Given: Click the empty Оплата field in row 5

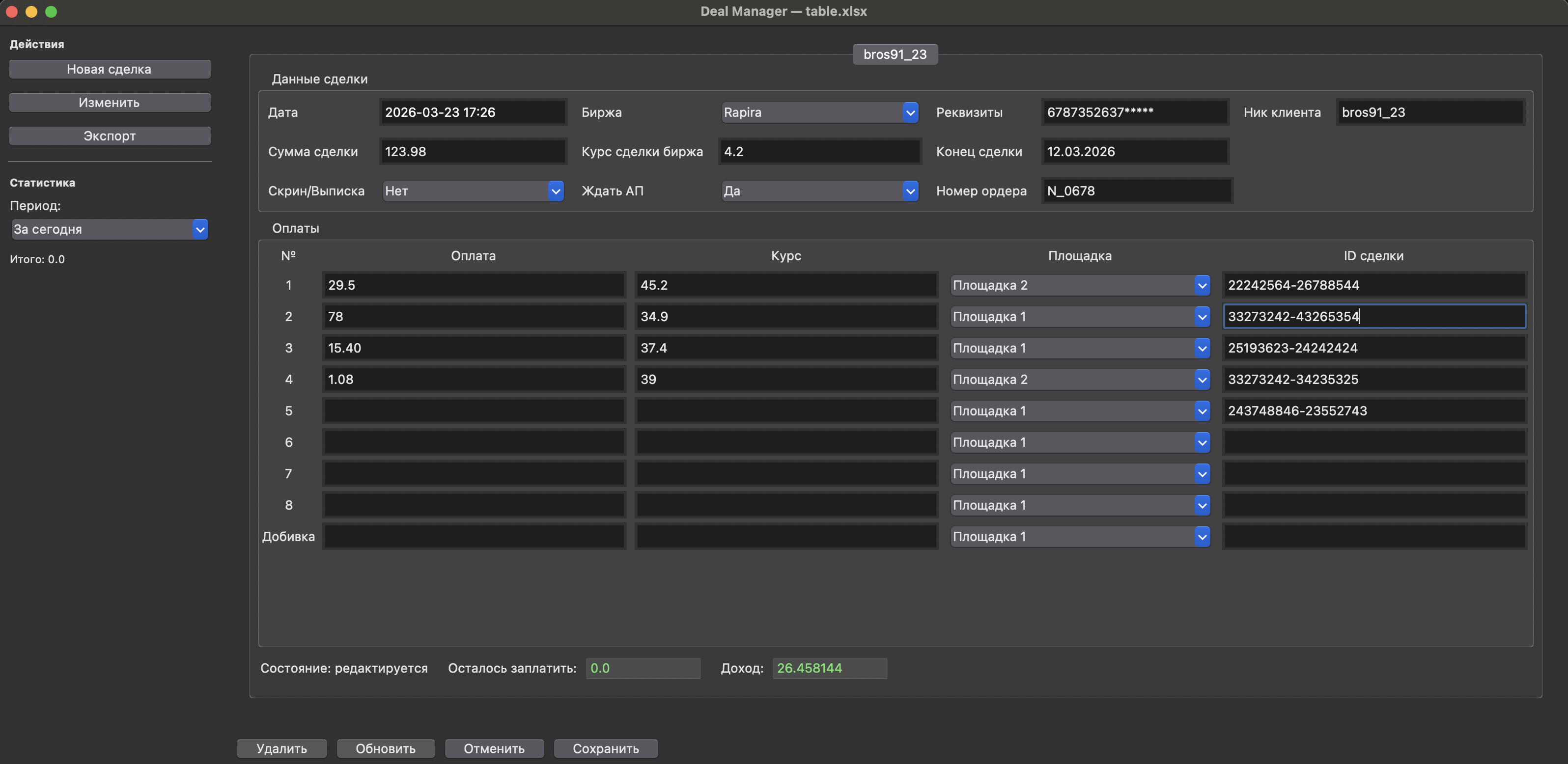Looking at the screenshot, I should pos(474,410).
